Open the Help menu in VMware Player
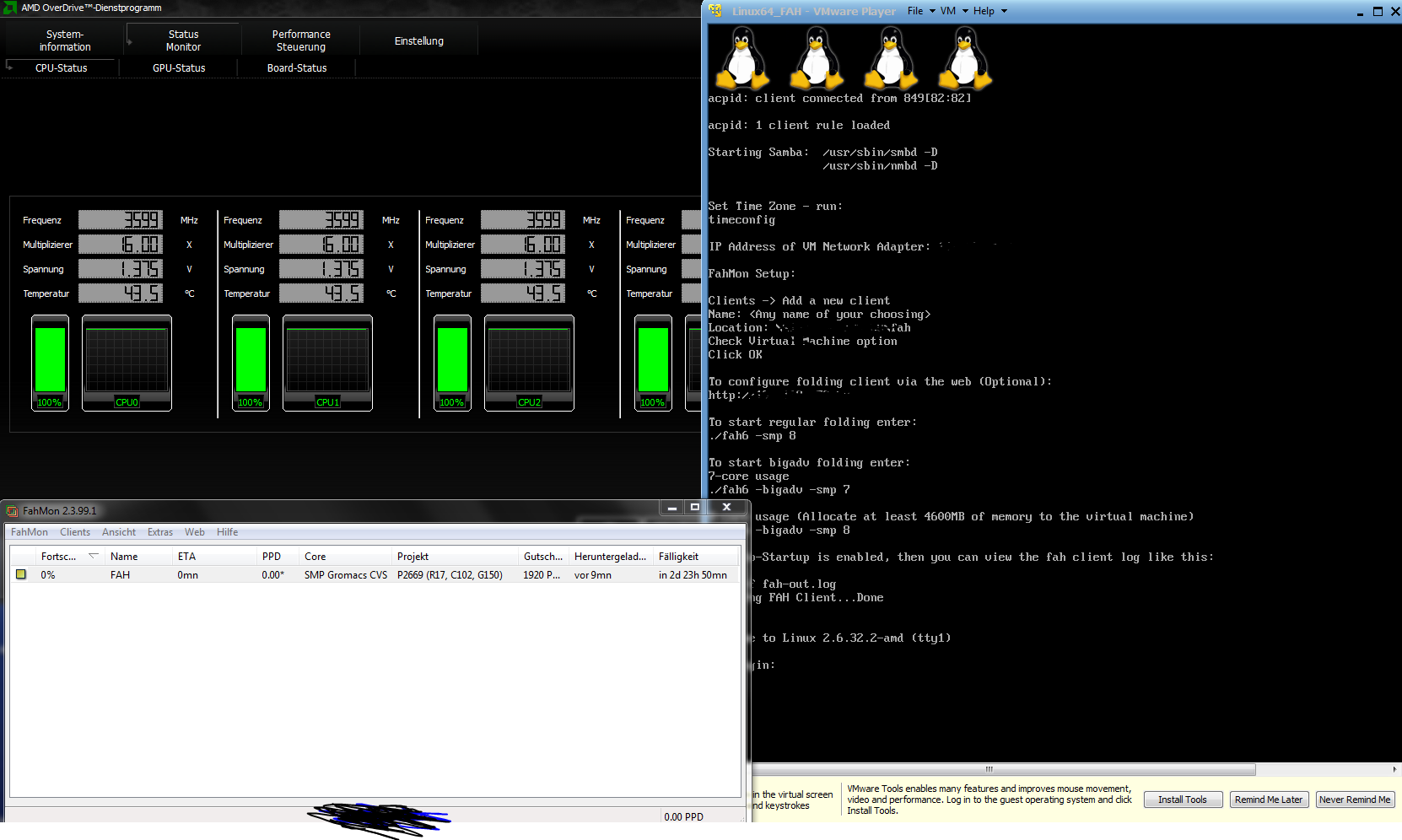The image size is (1402, 840). click(x=989, y=11)
